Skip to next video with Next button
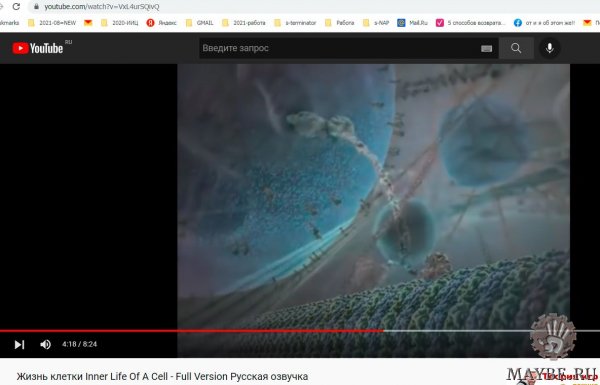Image resolution: width=600 pixels, height=385 pixels. pos(19,344)
